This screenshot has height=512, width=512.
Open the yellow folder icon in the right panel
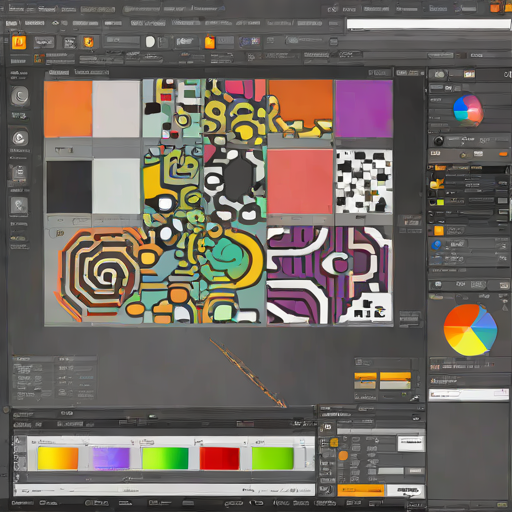click(x=437, y=184)
